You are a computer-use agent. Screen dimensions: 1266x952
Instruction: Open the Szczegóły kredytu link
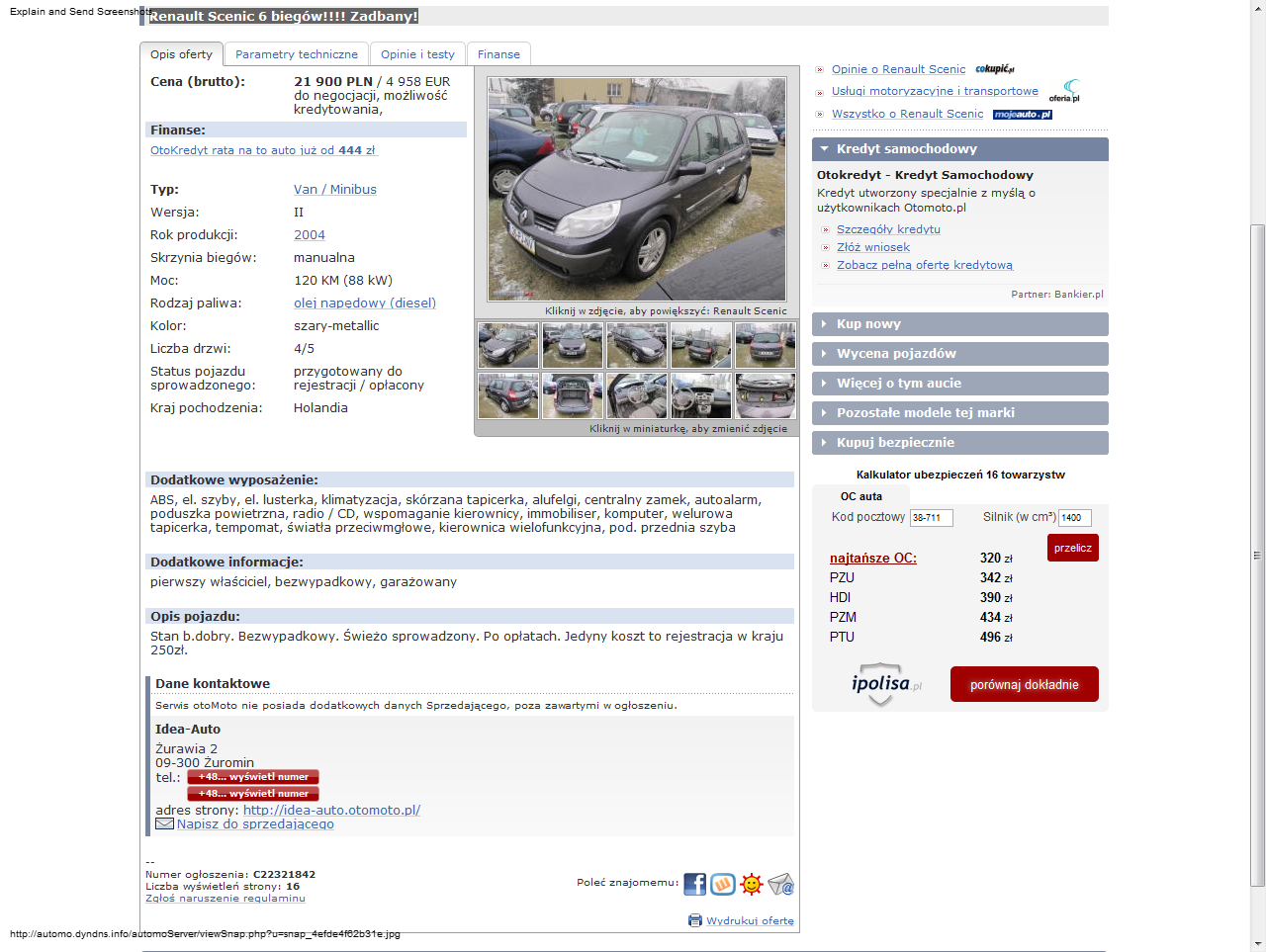(x=888, y=229)
